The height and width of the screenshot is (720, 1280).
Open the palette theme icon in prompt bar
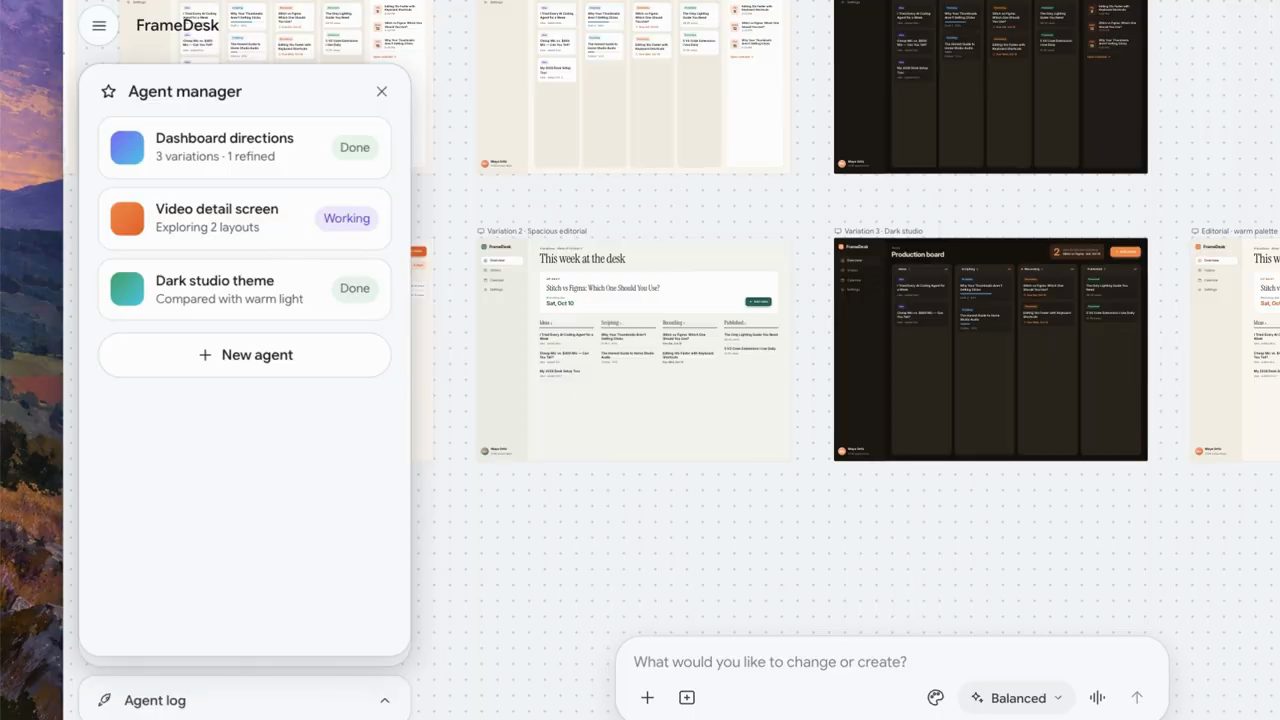click(936, 698)
